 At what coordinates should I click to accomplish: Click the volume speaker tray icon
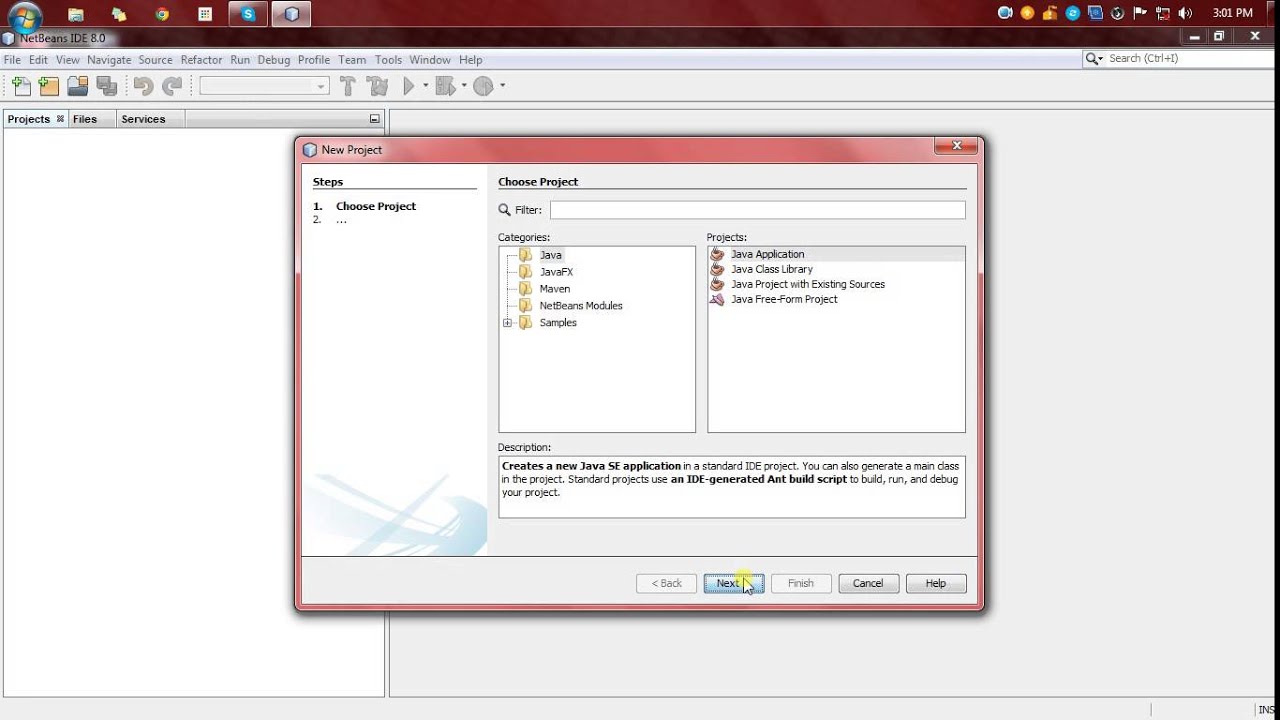(1185, 13)
